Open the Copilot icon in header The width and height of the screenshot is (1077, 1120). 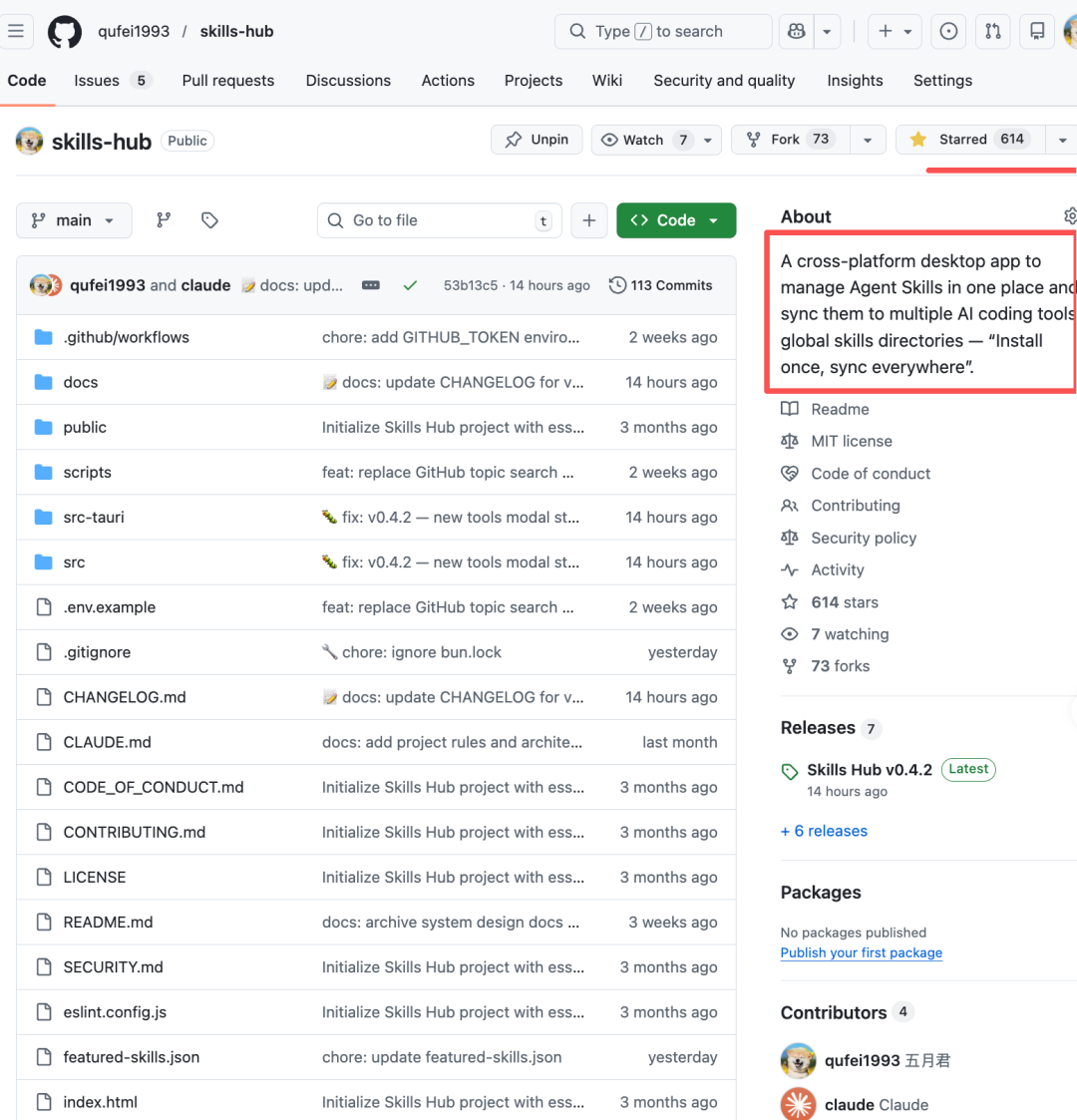pos(797,31)
